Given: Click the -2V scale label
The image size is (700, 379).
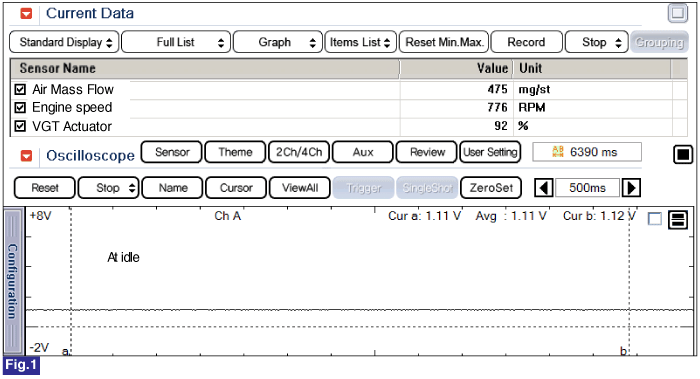Looking at the screenshot, I should click(39, 347).
